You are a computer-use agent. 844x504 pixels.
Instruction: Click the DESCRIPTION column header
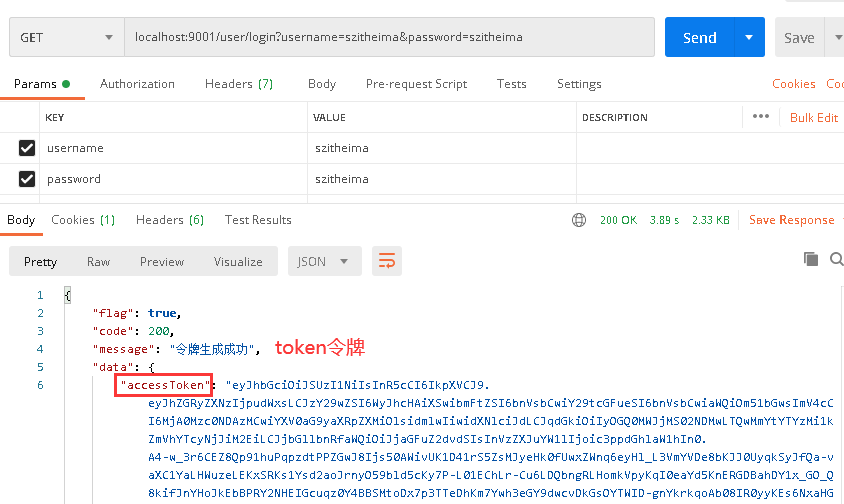pyautogui.click(x=615, y=117)
